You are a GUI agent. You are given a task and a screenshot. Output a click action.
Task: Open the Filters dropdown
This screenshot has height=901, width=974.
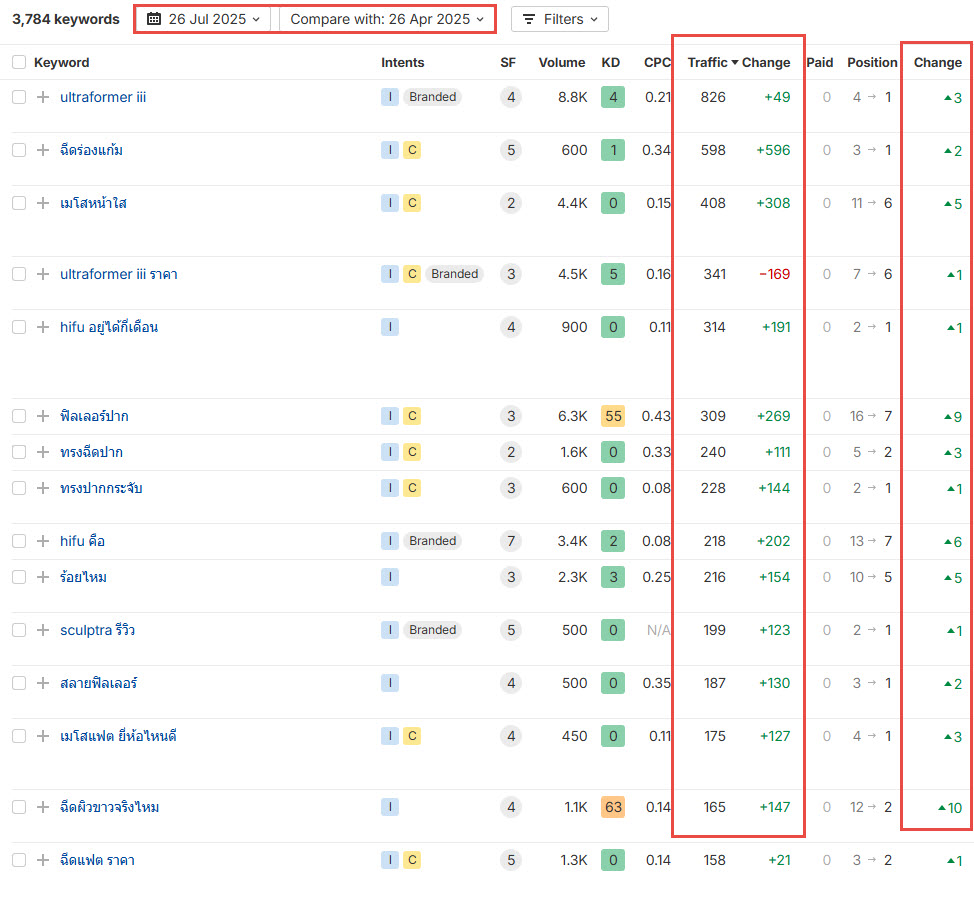tap(559, 18)
